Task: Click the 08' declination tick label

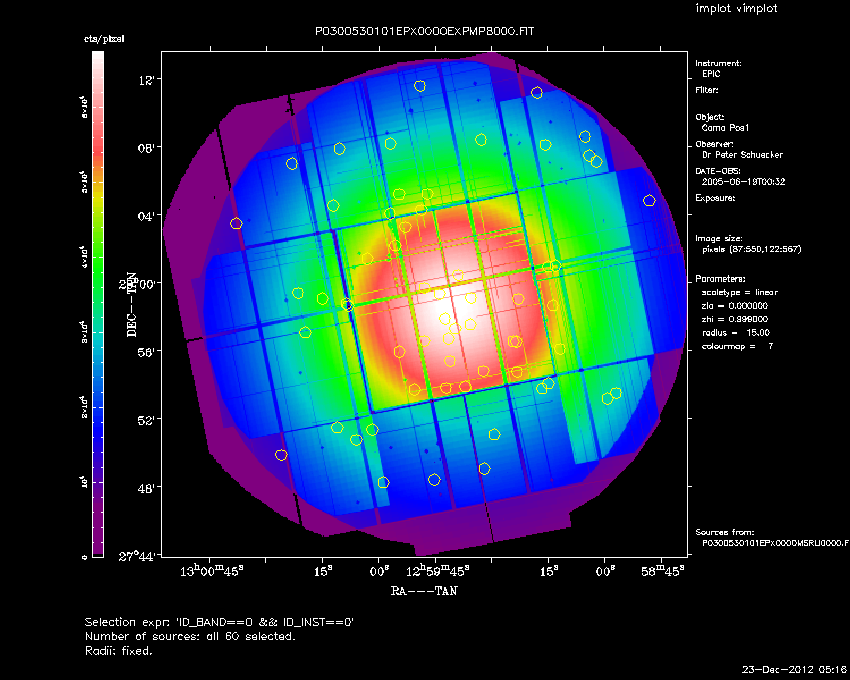Action: (x=145, y=147)
